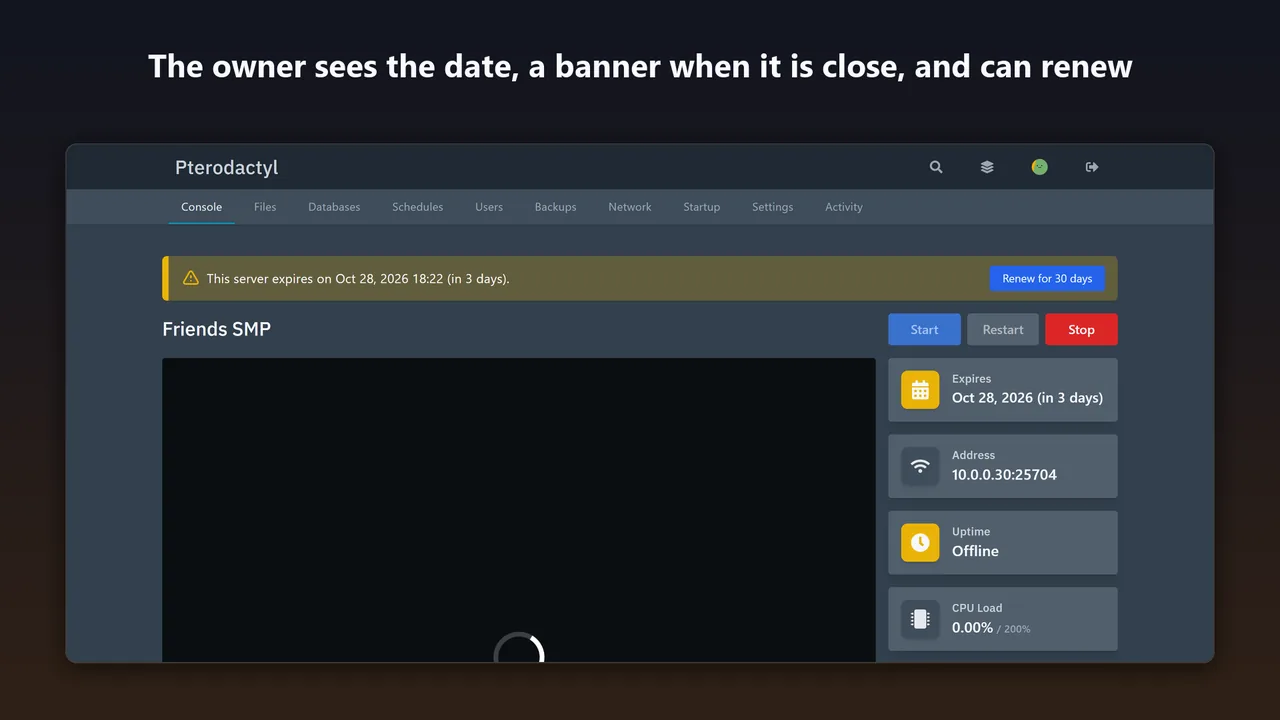1280x720 pixels.
Task: Click the gray Restart button
Action: (x=1003, y=330)
